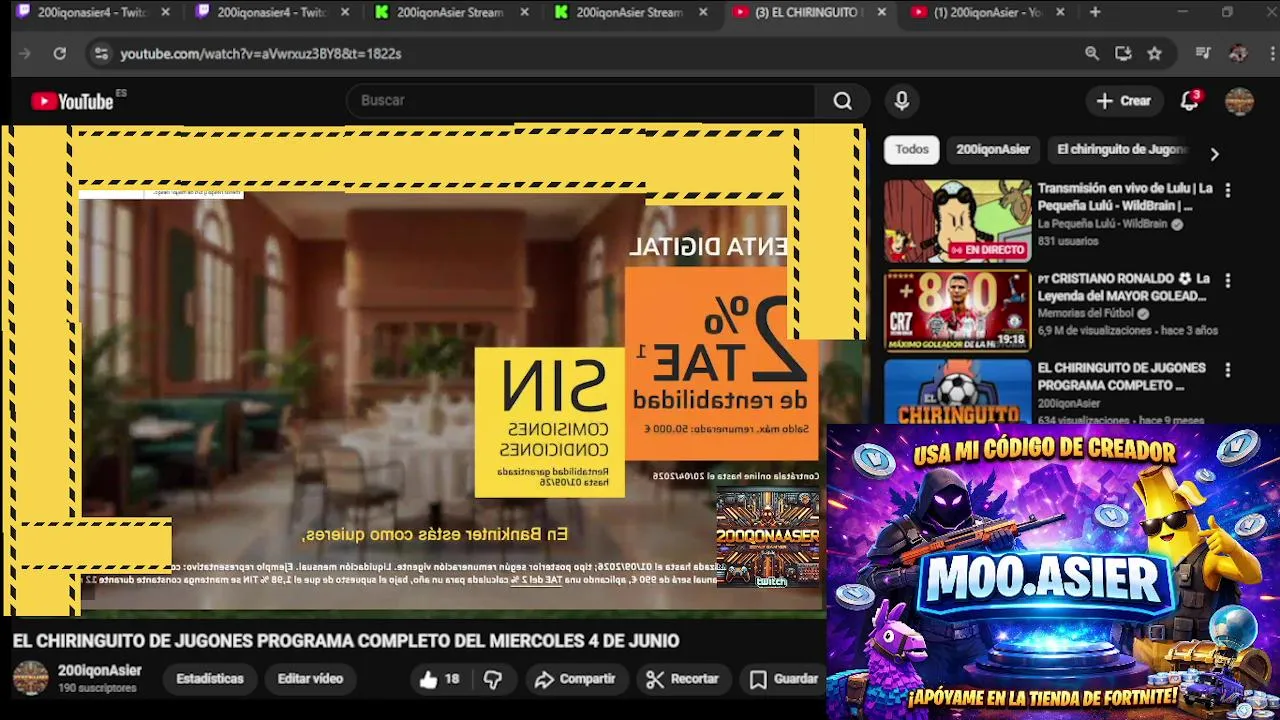Open a new browser tab
Viewport: 1280px width, 720px height.
pyautogui.click(x=1095, y=12)
